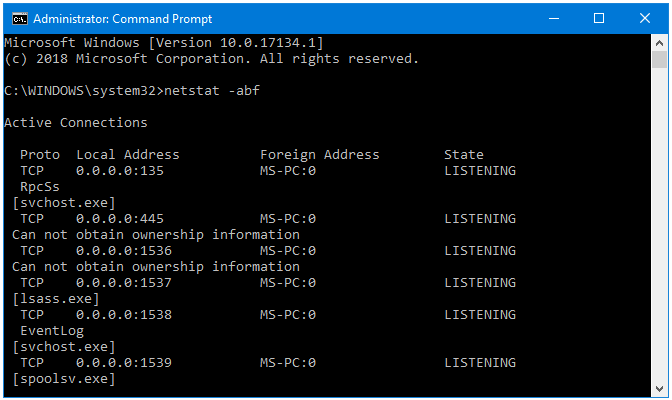The width and height of the screenshot is (672, 400).
Task: Click the EventLog service name line
Action: click(52, 331)
